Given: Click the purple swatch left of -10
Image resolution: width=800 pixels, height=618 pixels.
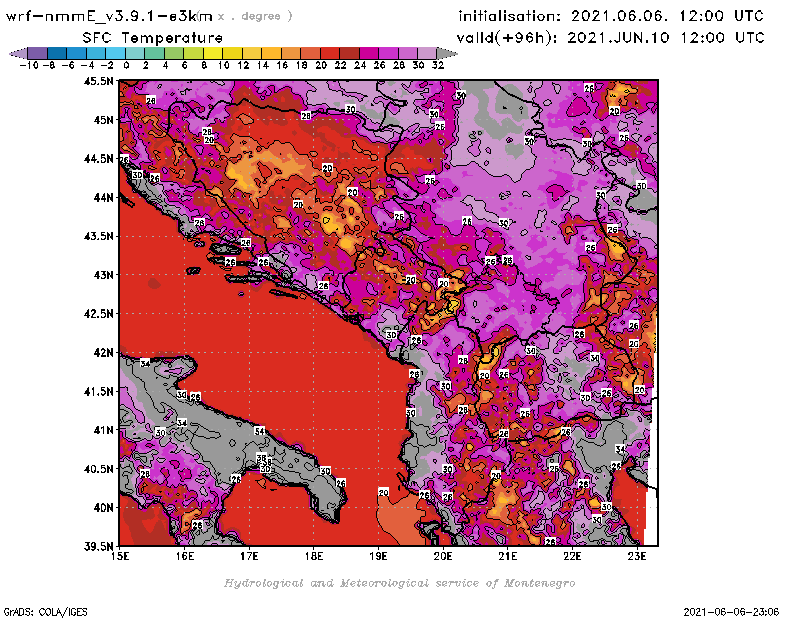Looking at the screenshot, I should [x=36, y=53].
